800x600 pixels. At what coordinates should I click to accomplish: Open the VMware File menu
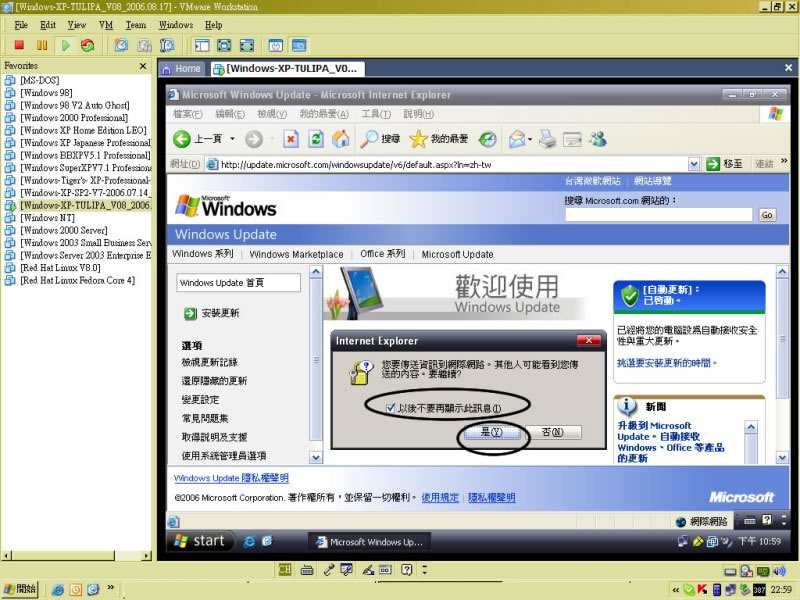[x=21, y=25]
